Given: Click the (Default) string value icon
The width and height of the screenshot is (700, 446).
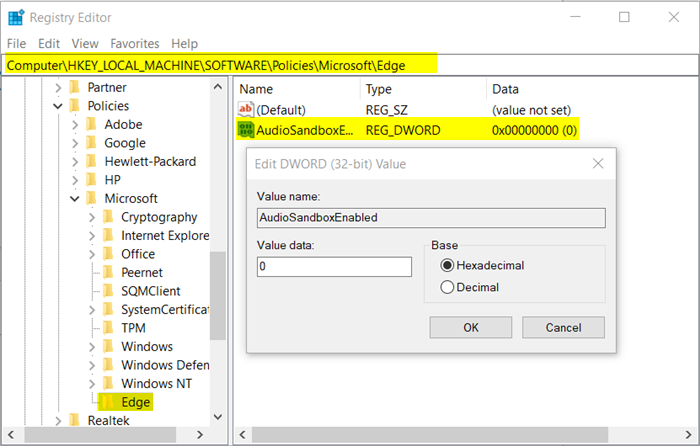Looking at the screenshot, I should pyautogui.click(x=246, y=109).
